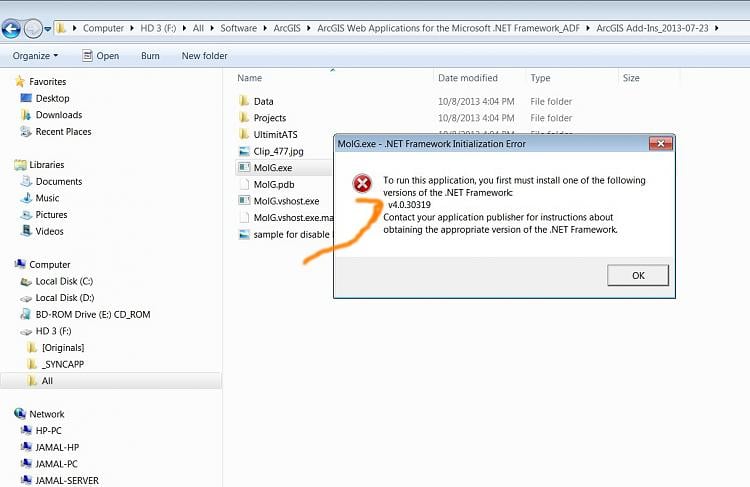This screenshot has height=487, width=750.
Task: Click the Pictures library icon
Action: click(26, 215)
